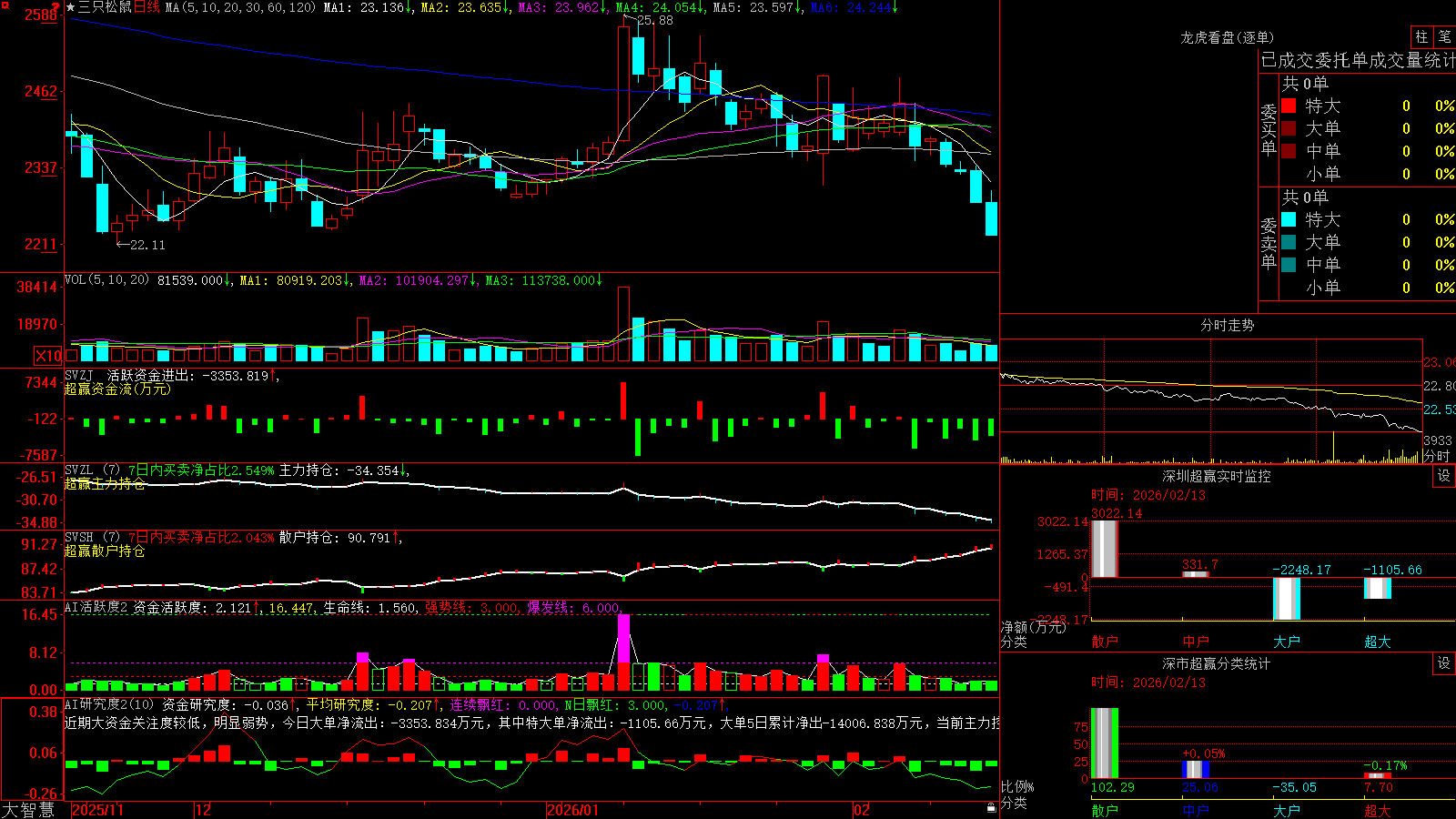Click the 25.88 high price annotation
Viewport: 1456px width, 819px height.
[x=655, y=20]
